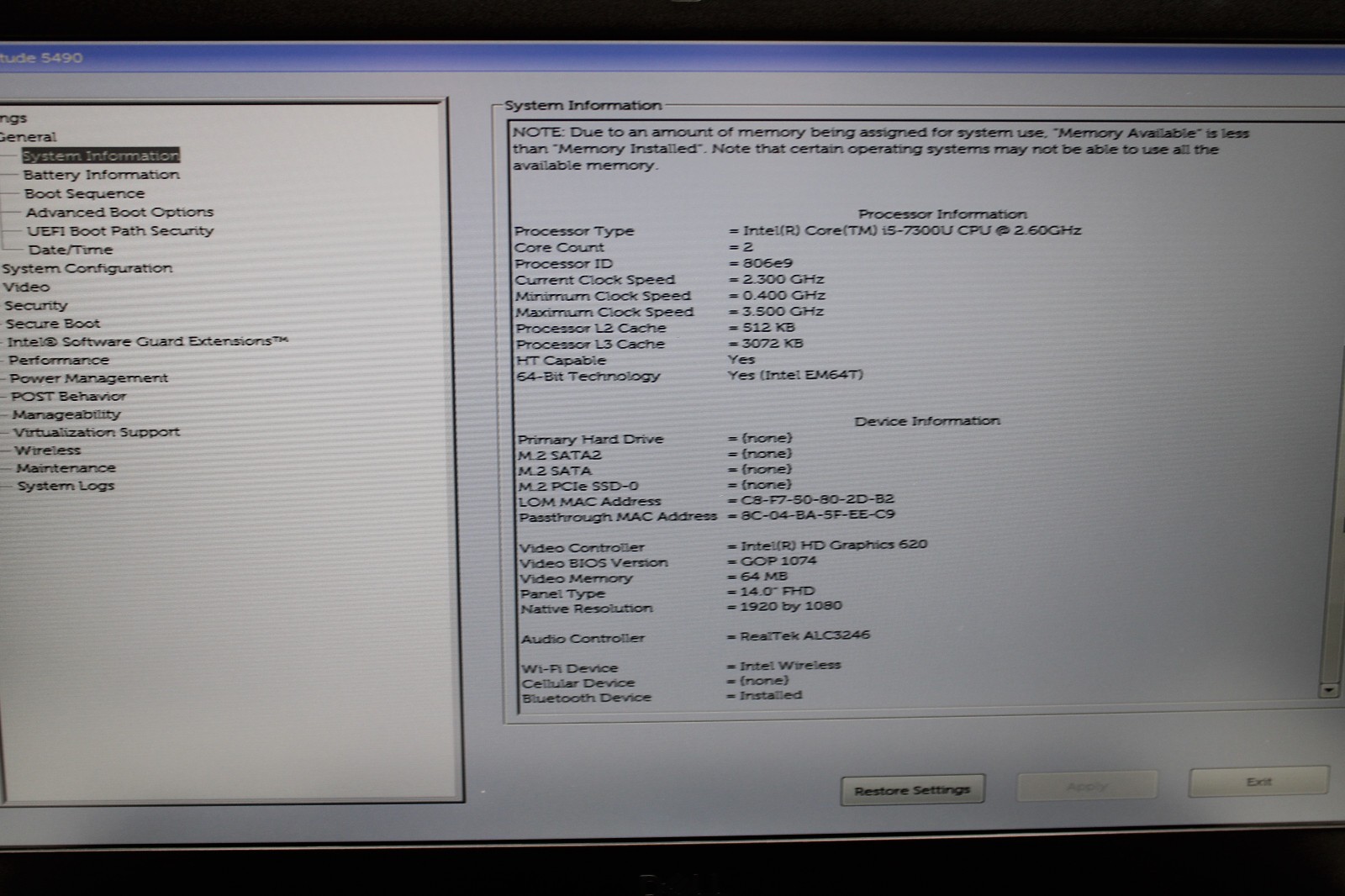Viewport: 1345px width, 896px height.
Task: Expand the Performance category
Action: [x=59, y=360]
